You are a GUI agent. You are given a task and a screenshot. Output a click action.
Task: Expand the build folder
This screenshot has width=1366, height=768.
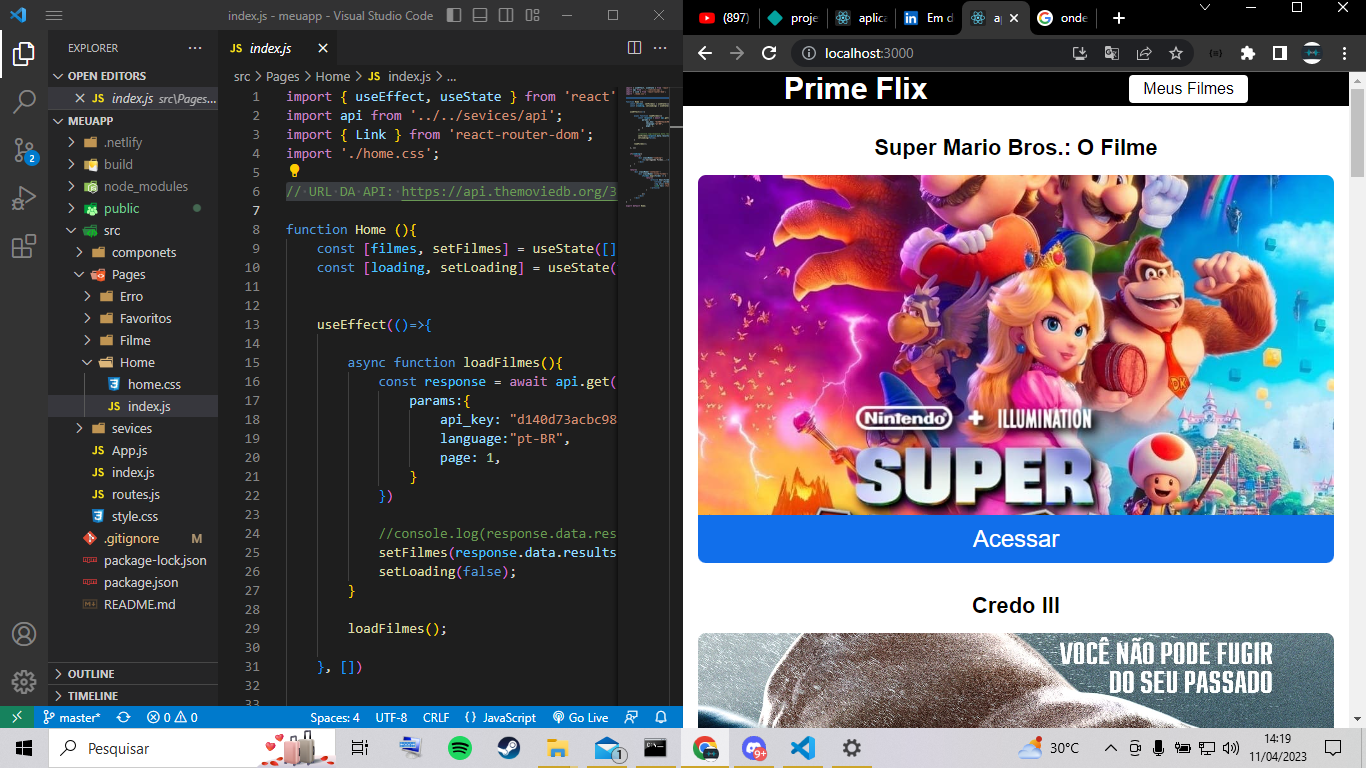point(133,164)
